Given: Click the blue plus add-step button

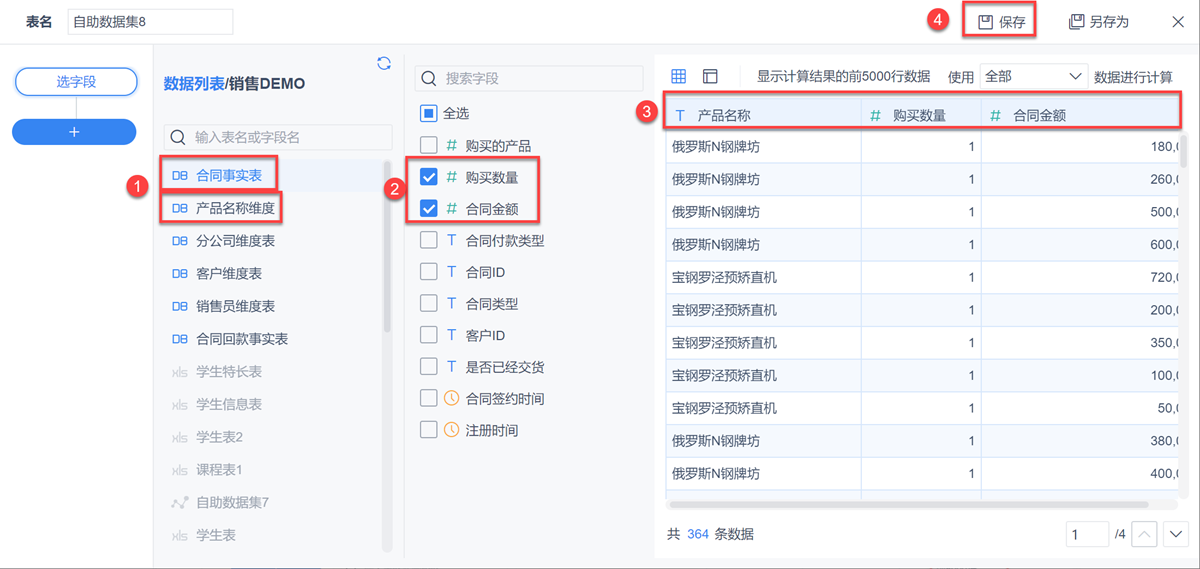Looking at the screenshot, I should [x=74, y=131].
